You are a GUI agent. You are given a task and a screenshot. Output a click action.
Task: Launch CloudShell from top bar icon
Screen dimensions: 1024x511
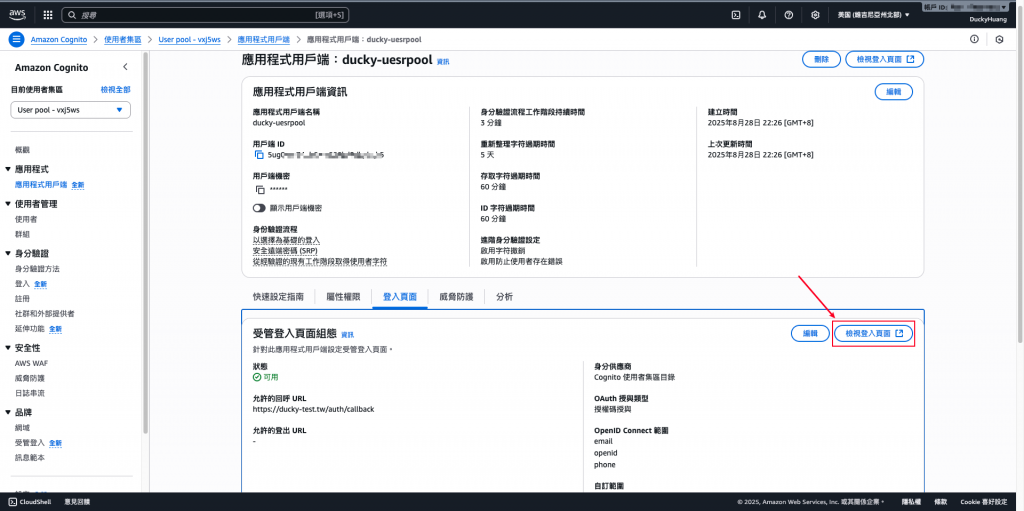[x=735, y=14]
